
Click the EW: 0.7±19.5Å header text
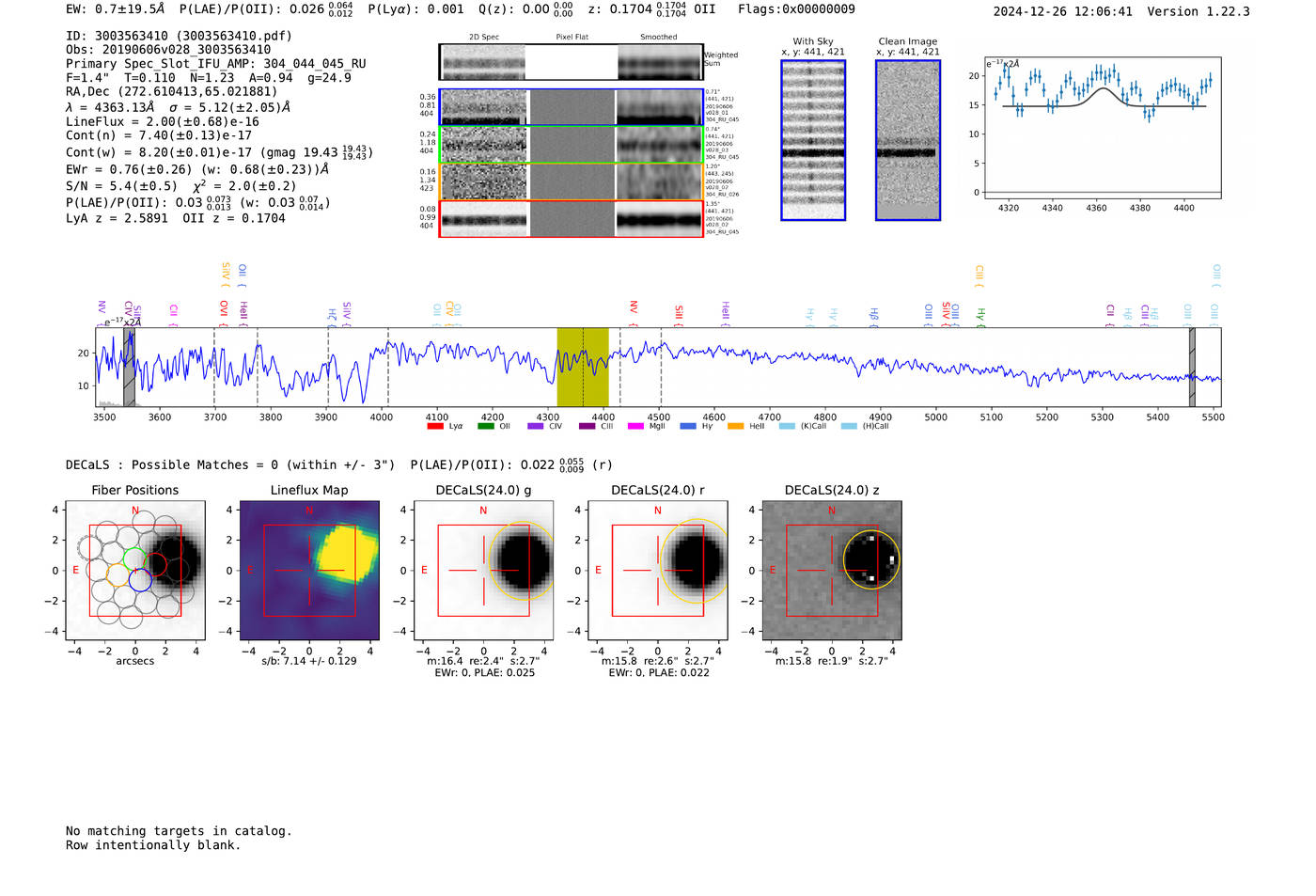pyautogui.click(x=115, y=9)
